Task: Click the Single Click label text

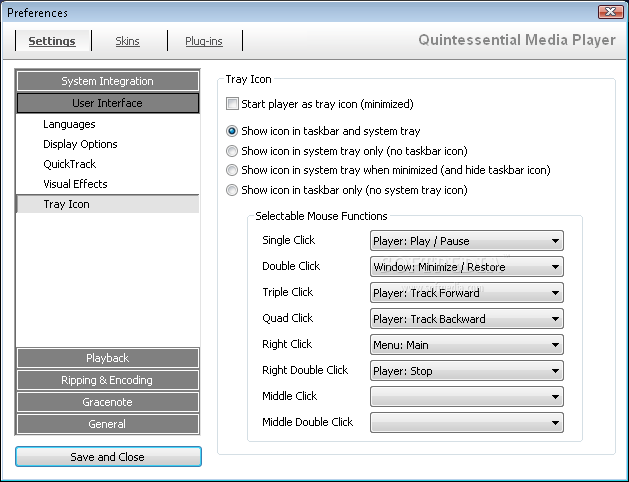Action: click(288, 240)
